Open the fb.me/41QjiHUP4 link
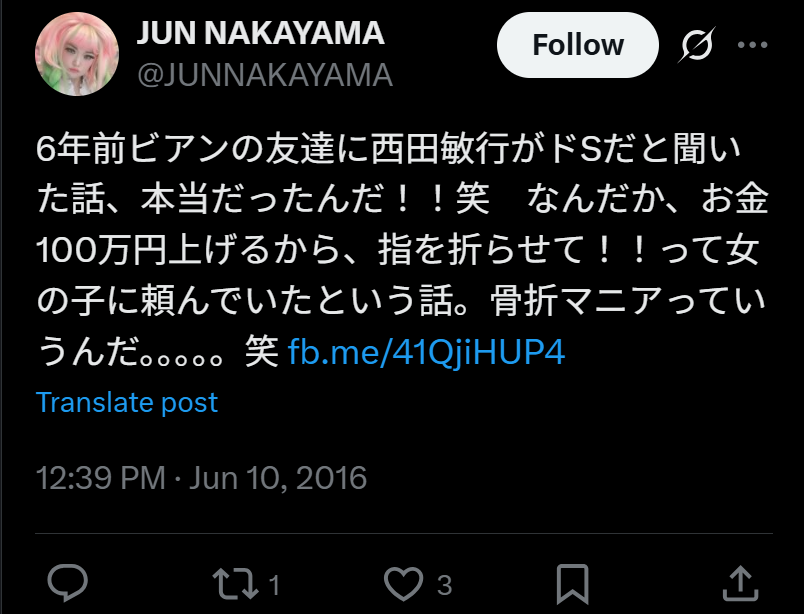Viewport: 804px width, 614px height. [x=426, y=352]
